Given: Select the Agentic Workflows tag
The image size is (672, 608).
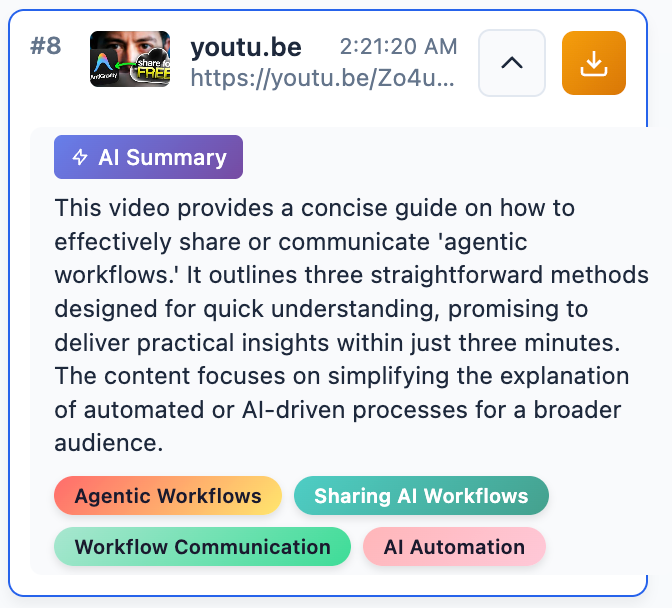Looking at the screenshot, I should tap(168, 496).
